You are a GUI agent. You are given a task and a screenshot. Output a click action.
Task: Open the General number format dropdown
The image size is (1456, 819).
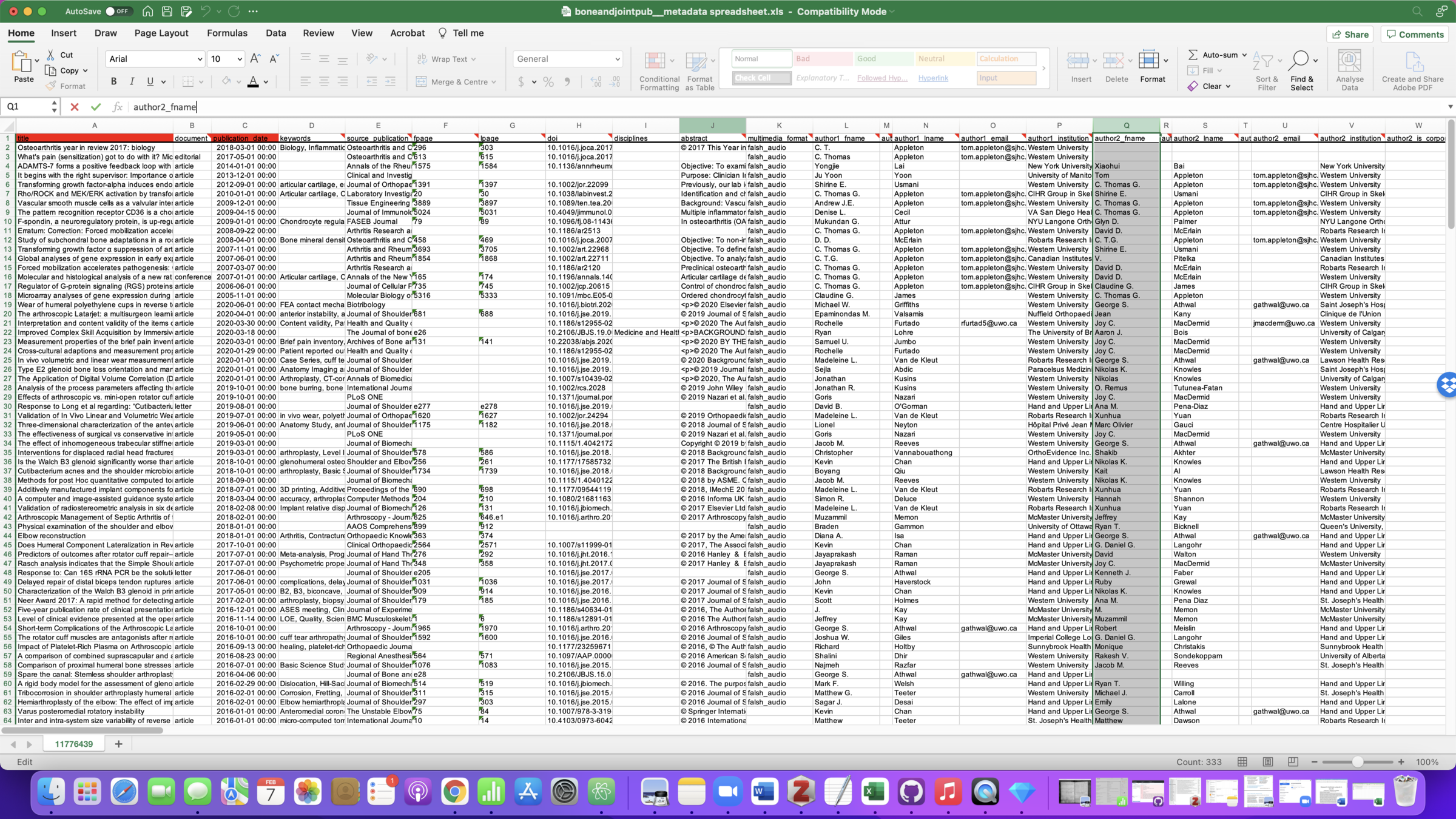click(617, 59)
